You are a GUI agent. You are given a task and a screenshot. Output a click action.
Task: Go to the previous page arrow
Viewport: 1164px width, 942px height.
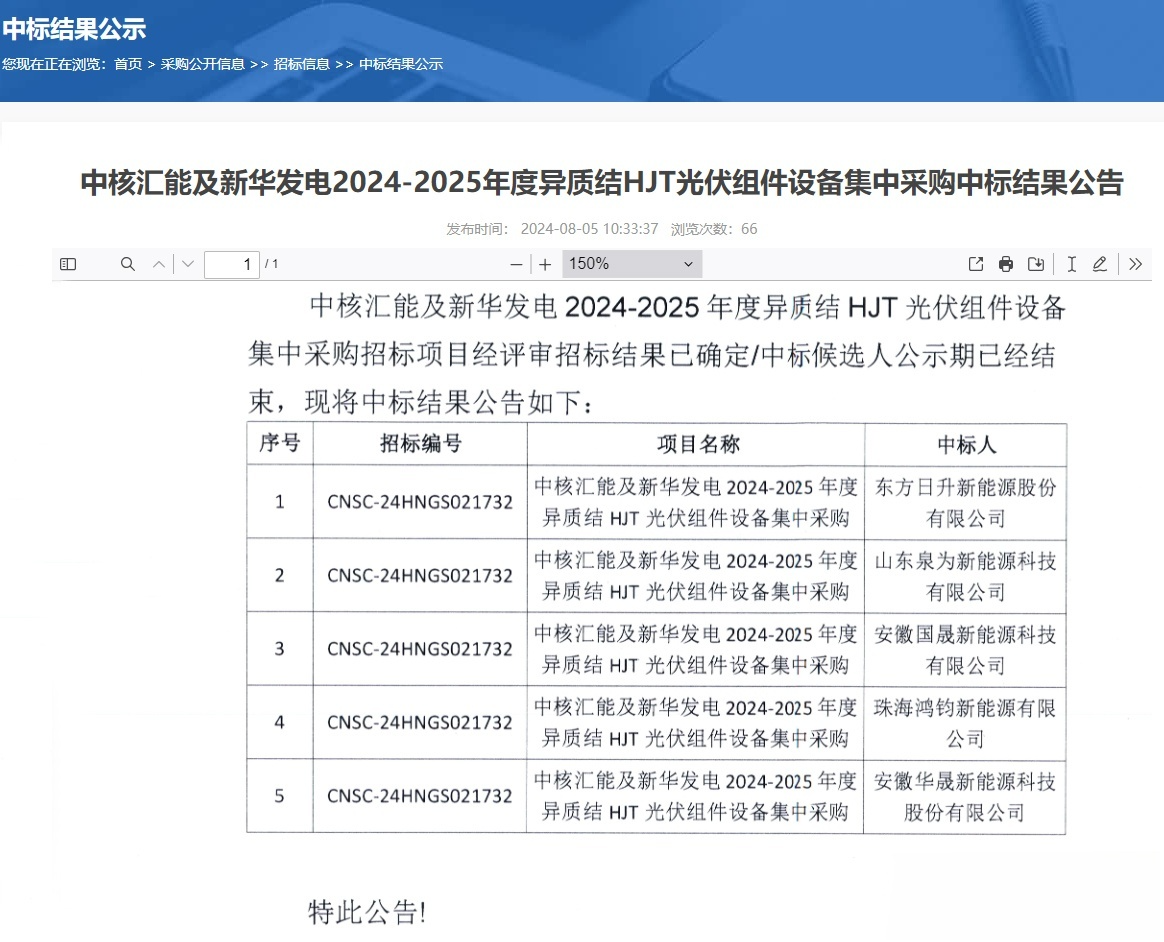(158, 263)
